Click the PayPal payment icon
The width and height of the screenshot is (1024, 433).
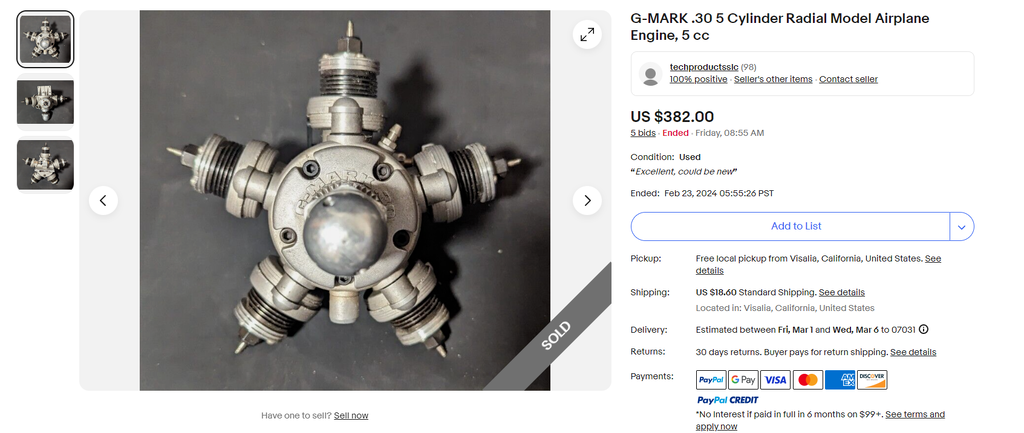[x=711, y=379]
